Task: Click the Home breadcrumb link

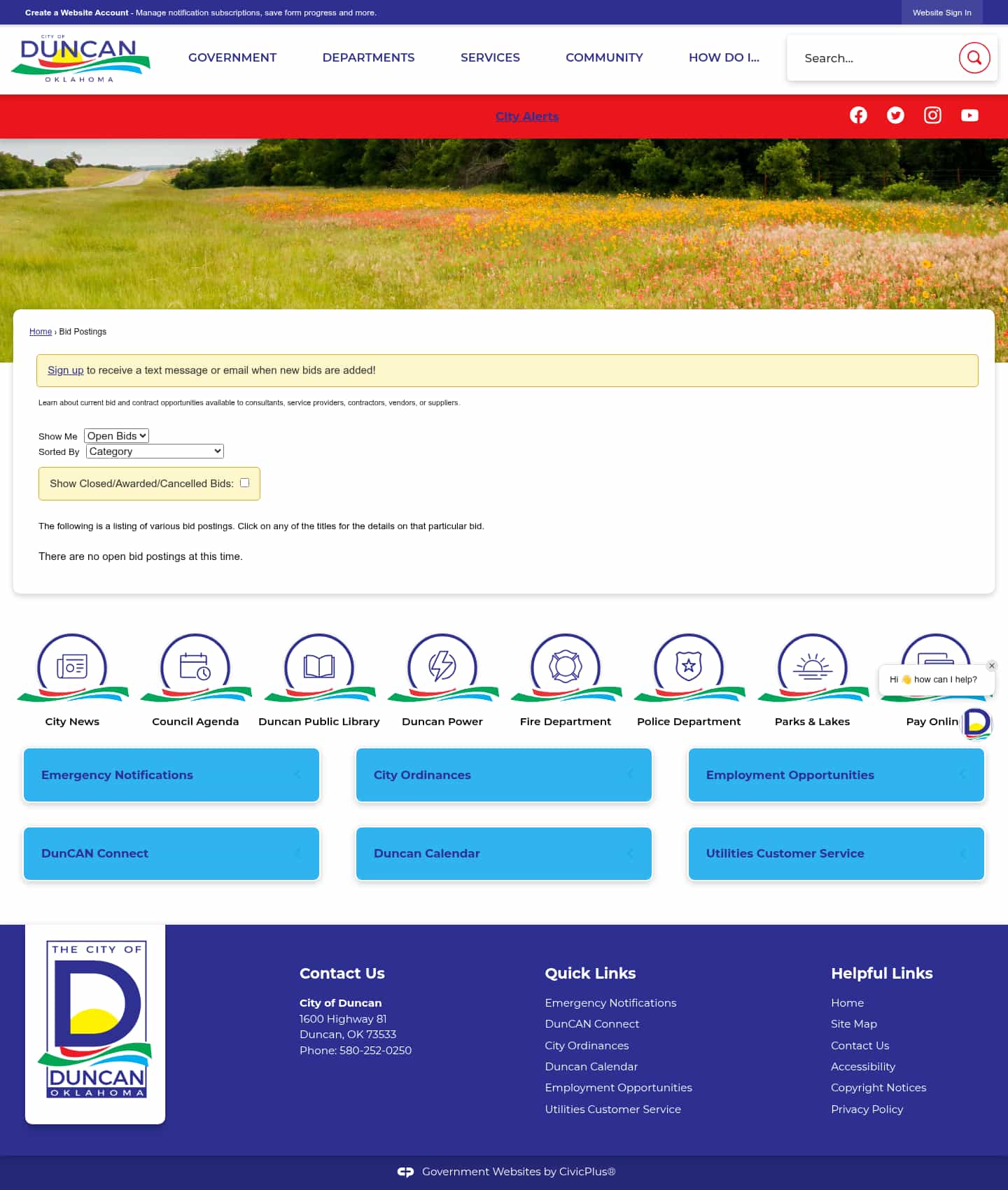Action: coord(41,332)
